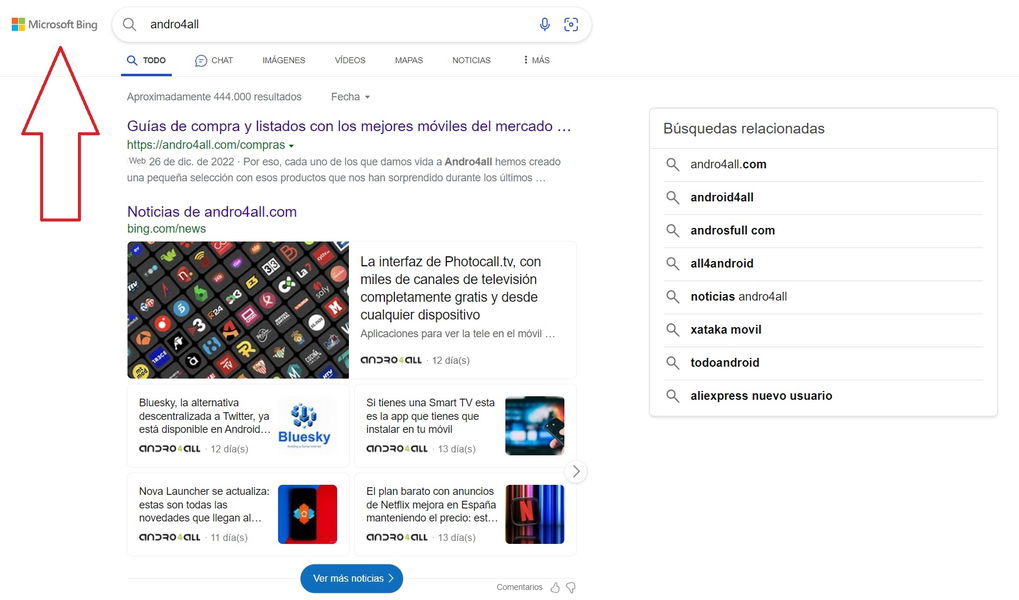The image size is (1019, 600).
Task: Click magnifier icon beside aliexpress nuevo usuario
Action: pyautogui.click(x=673, y=397)
